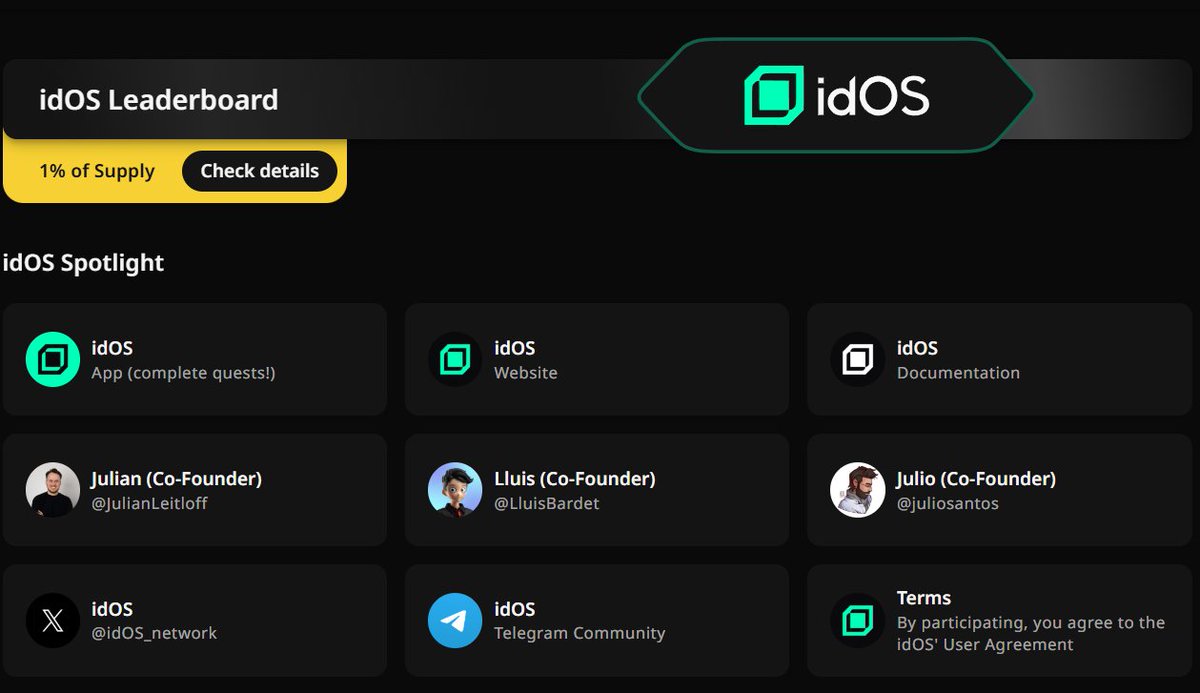Open the Telegram Community icon
The height and width of the screenshot is (693, 1200).
click(454, 620)
